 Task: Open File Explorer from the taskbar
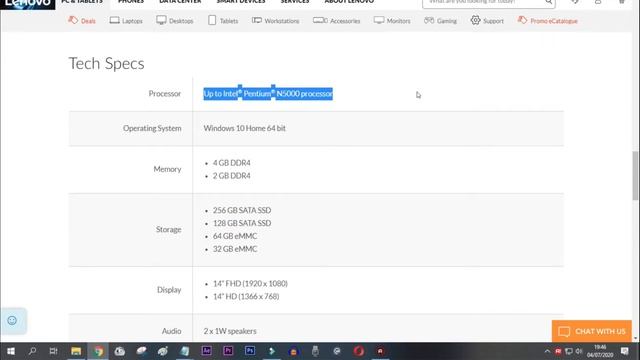click(x=76, y=351)
